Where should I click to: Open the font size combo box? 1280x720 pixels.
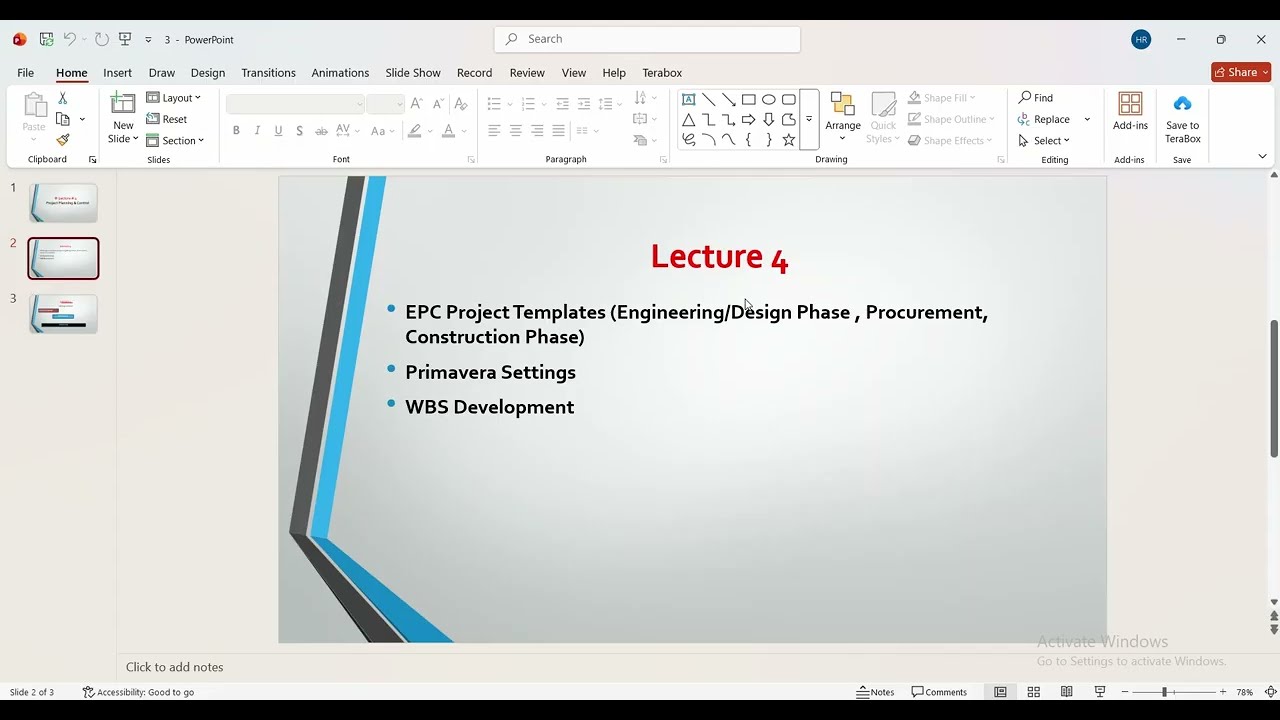[385, 104]
